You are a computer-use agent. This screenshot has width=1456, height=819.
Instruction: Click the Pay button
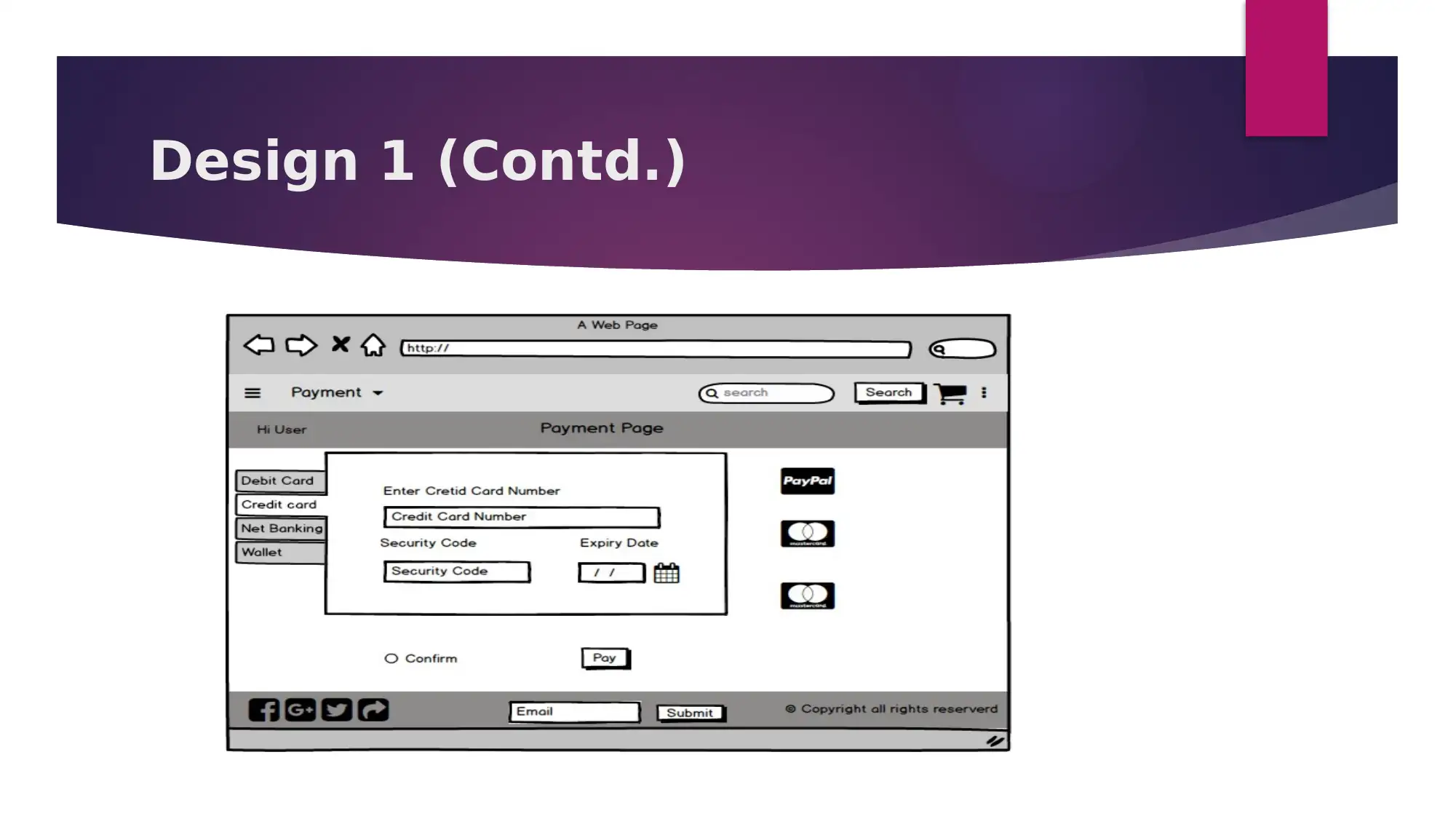click(605, 658)
